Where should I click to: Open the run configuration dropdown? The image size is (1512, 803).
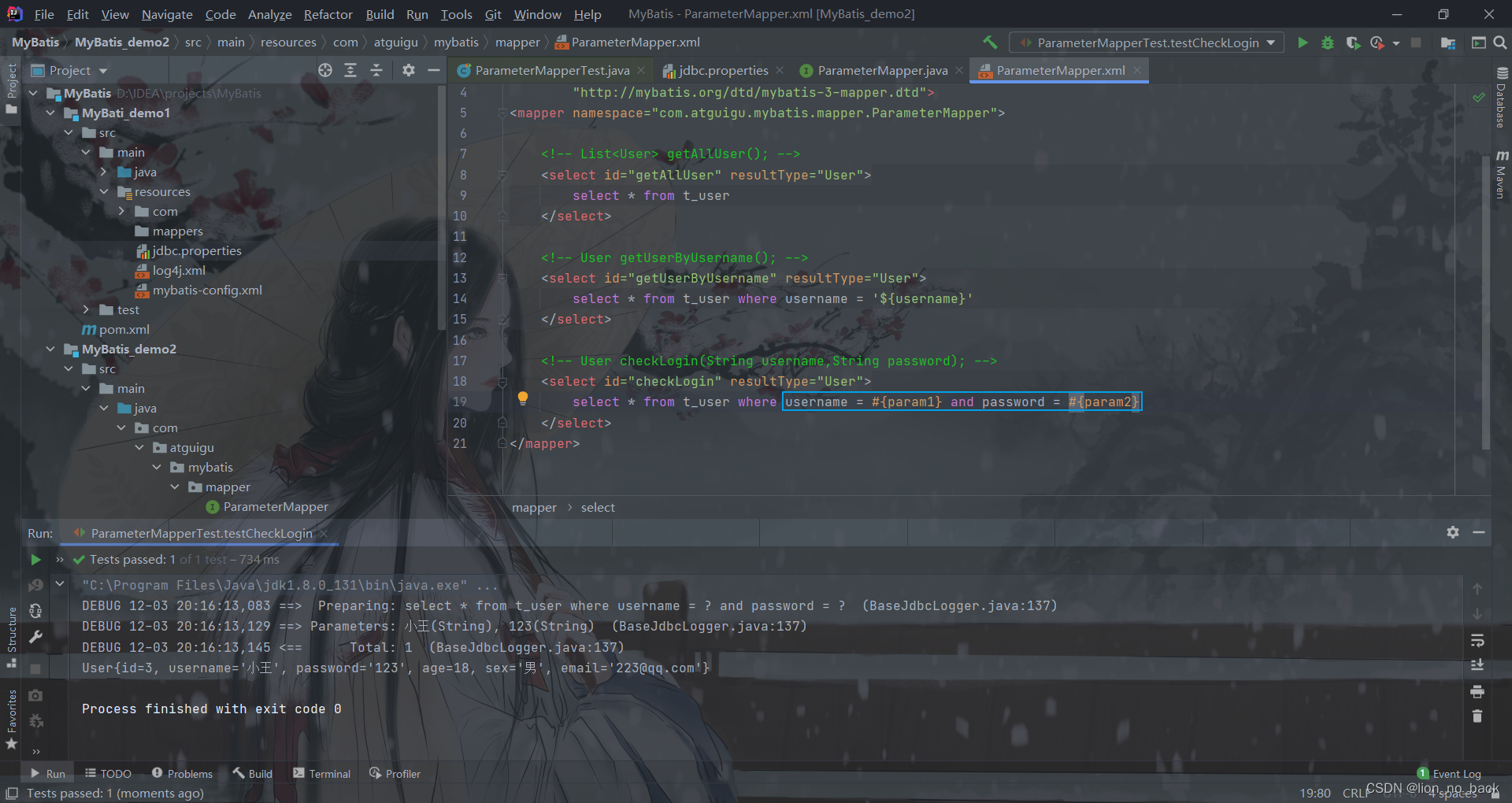tap(1147, 43)
